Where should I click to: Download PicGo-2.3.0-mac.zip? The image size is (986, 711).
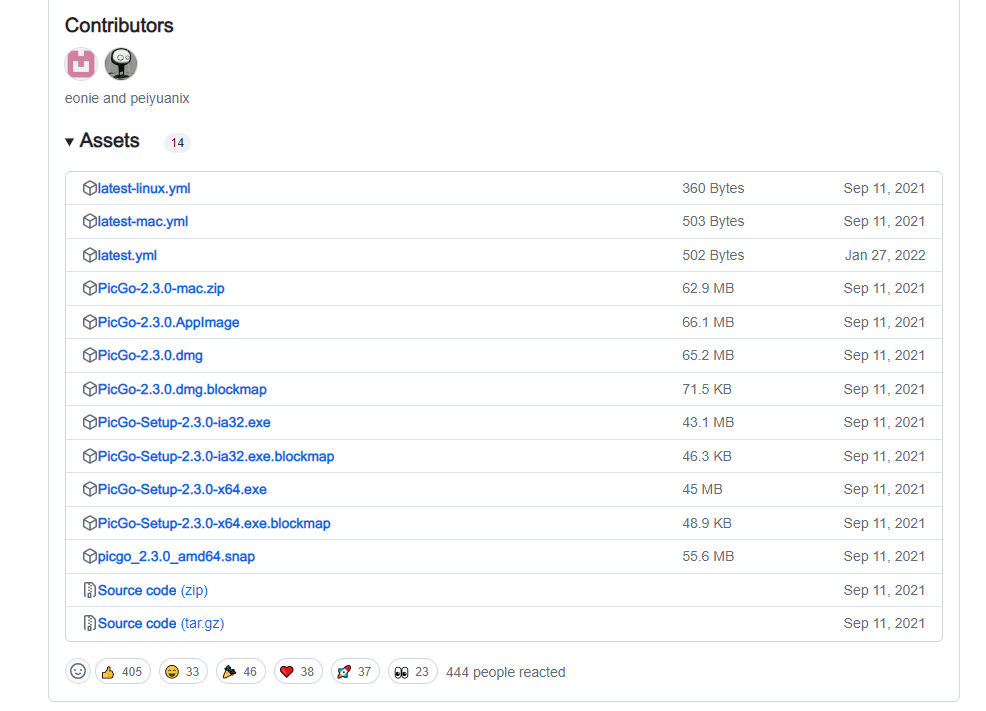(x=161, y=289)
